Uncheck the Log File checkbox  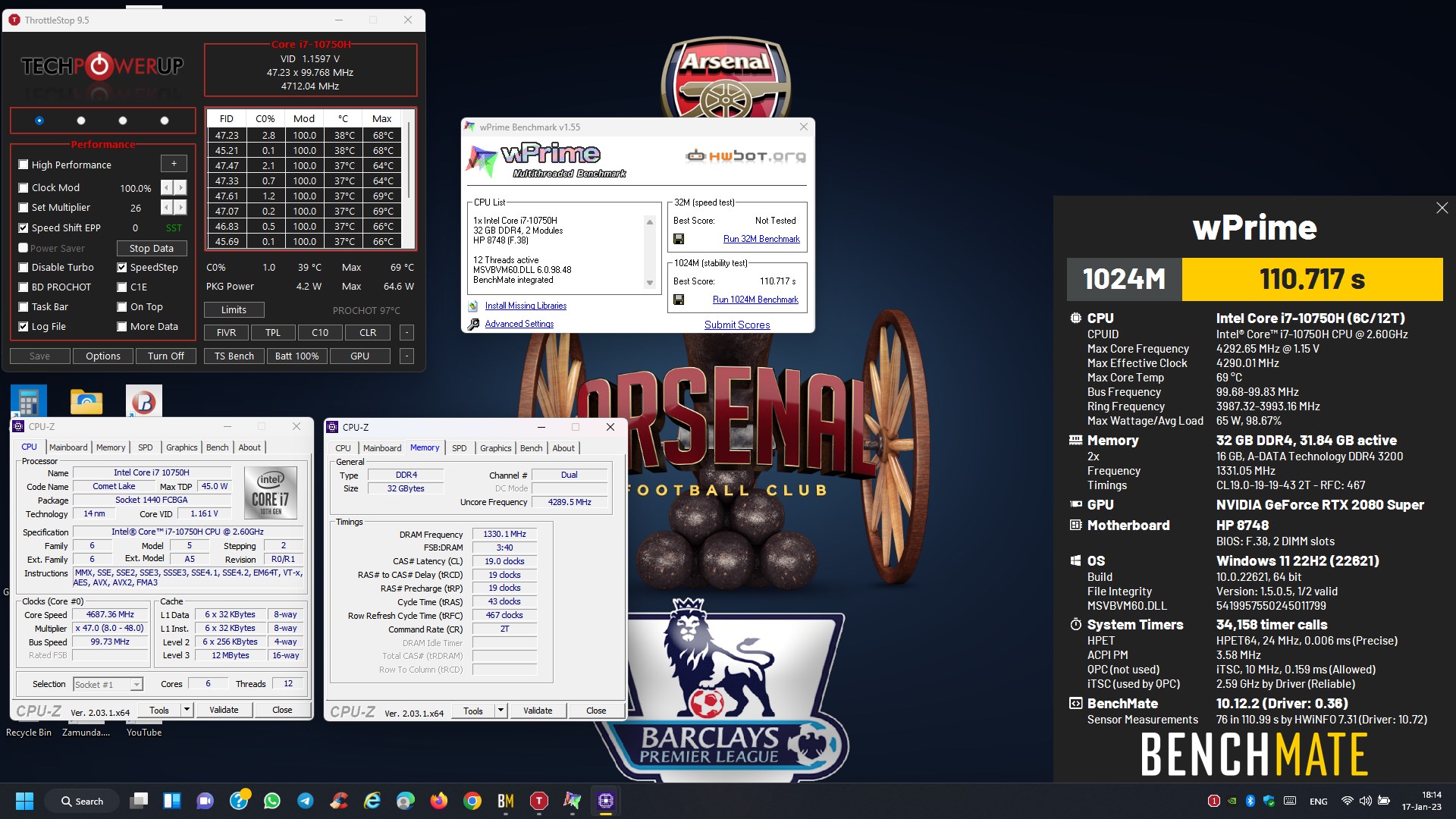coord(24,326)
